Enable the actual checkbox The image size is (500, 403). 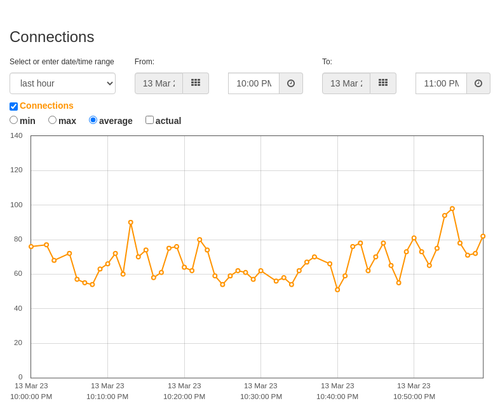pos(150,120)
